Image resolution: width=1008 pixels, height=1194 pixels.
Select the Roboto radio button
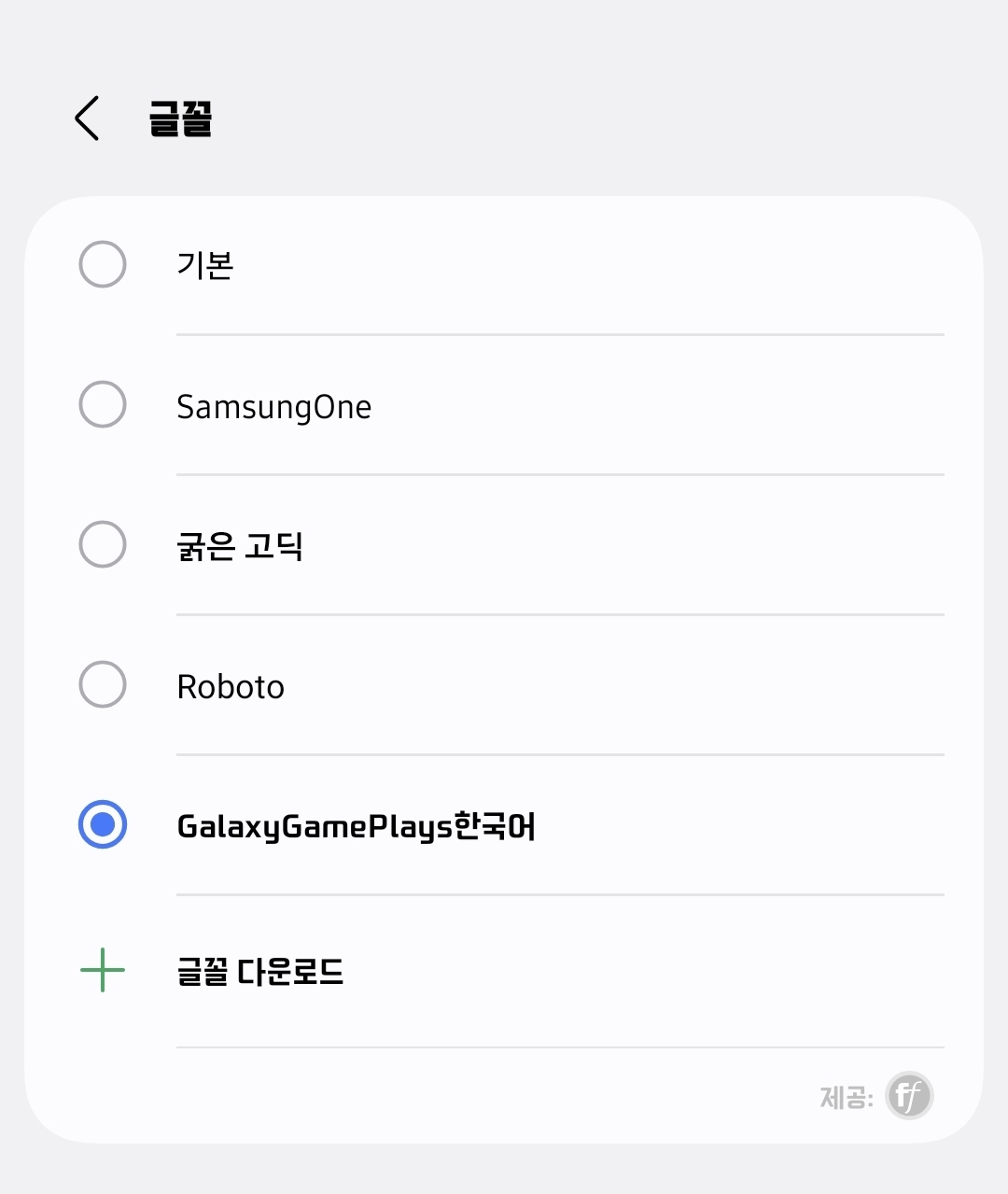pyautogui.click(x=103, y=684)
